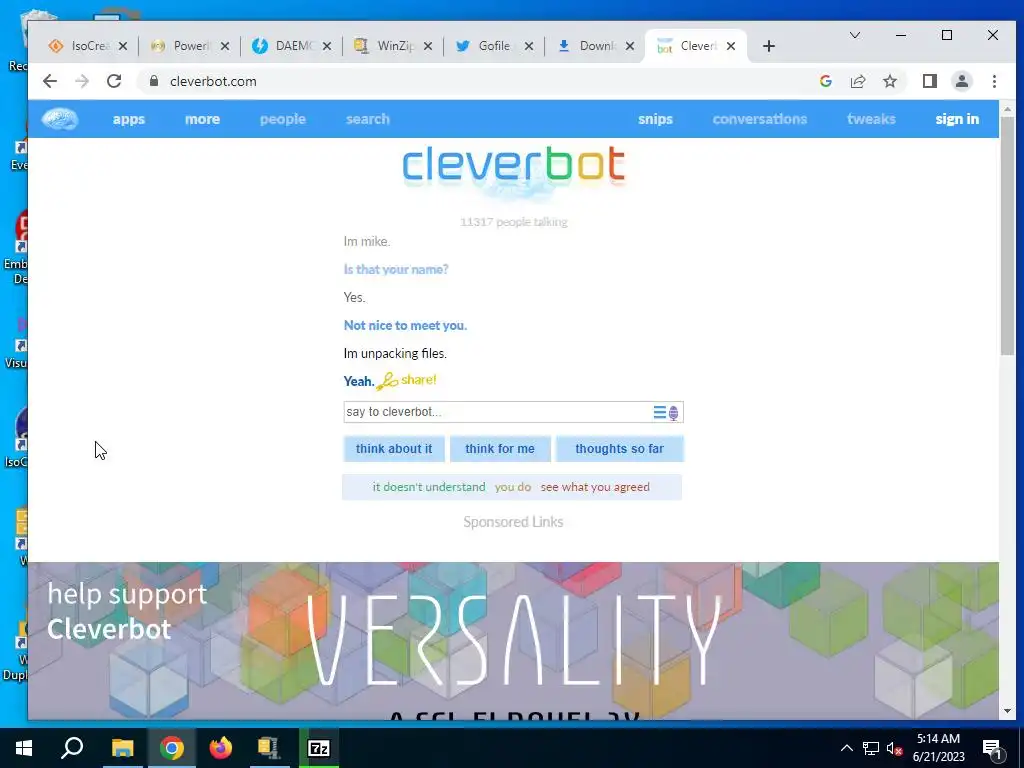Click the browser forward arrow

[x=82, y=81]
